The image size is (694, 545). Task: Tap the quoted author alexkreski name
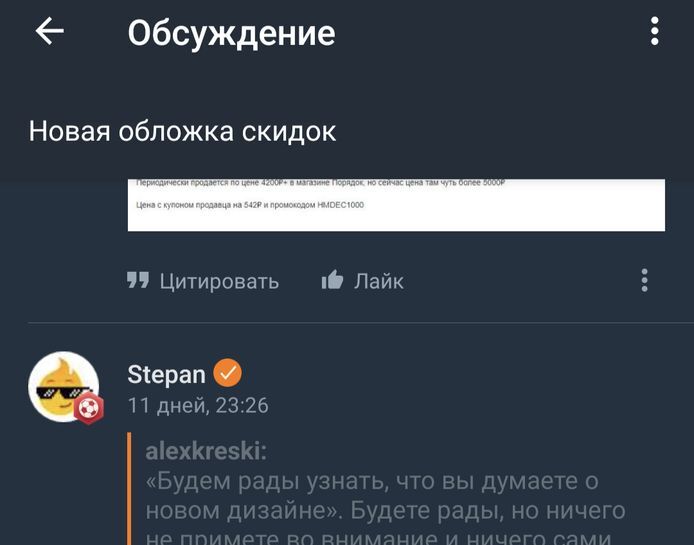[x=206, y=452]
